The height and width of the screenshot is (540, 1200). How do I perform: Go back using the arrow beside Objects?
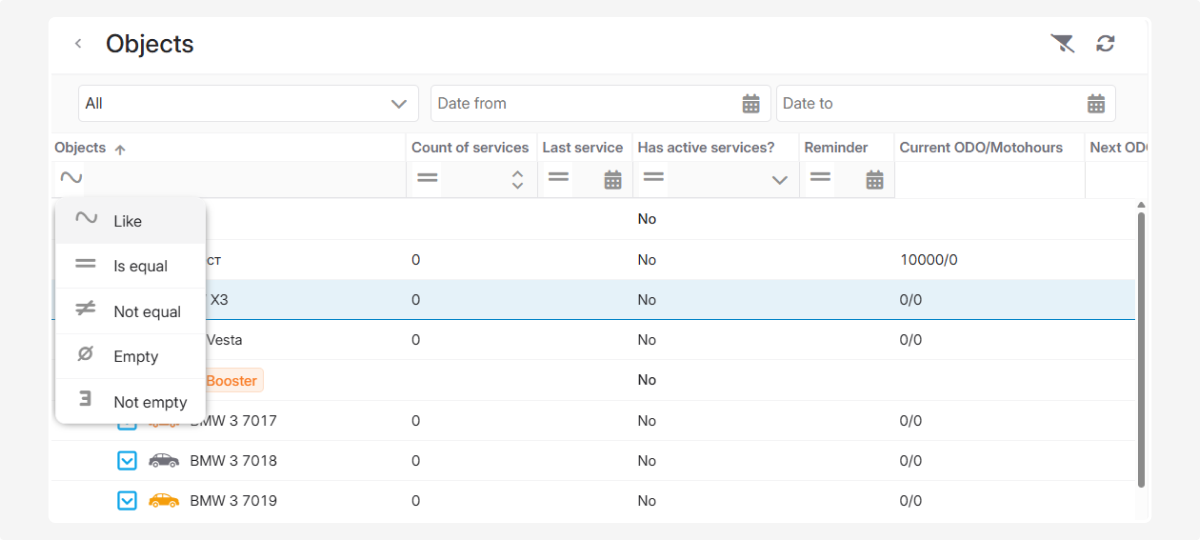tap(78, 44)
